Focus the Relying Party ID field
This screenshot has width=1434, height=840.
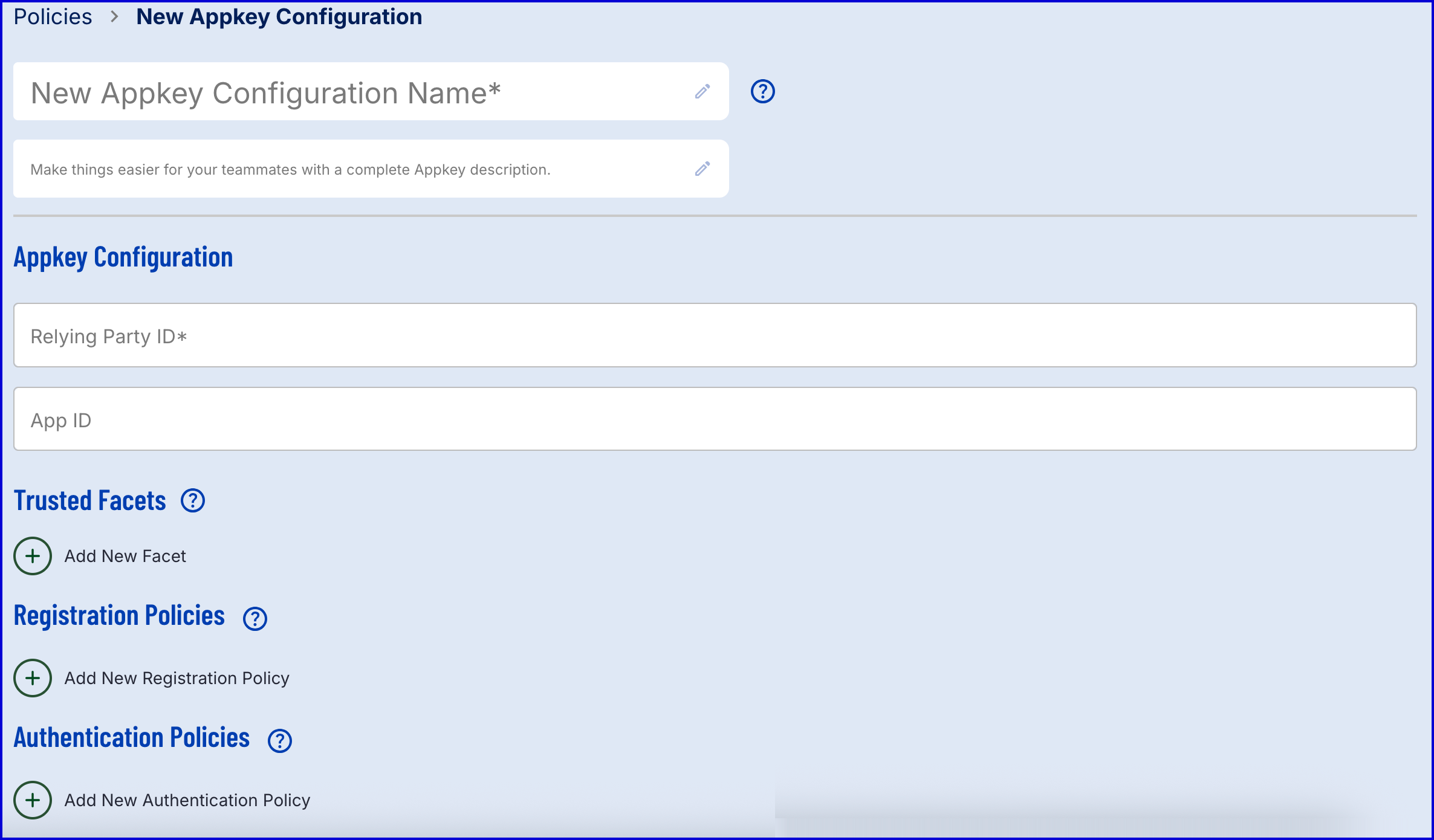point(715,335)
